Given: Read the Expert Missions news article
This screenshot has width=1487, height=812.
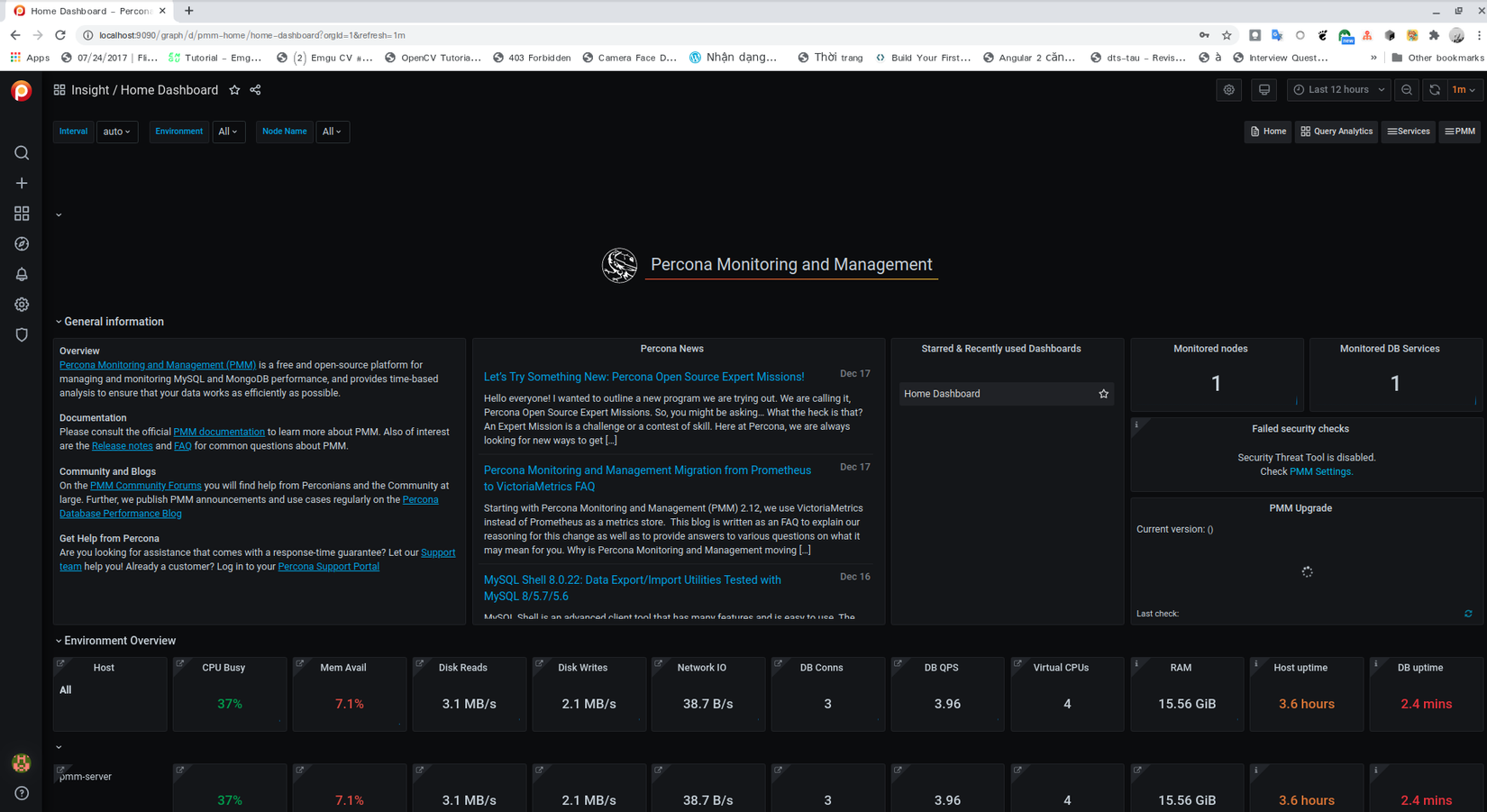Looking at the screenshot, I should 644,377.
